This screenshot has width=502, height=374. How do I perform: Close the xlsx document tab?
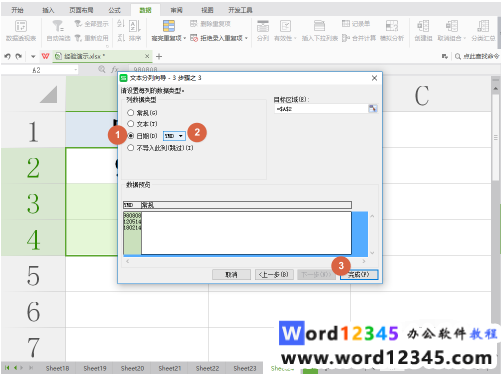pos(147,56)
